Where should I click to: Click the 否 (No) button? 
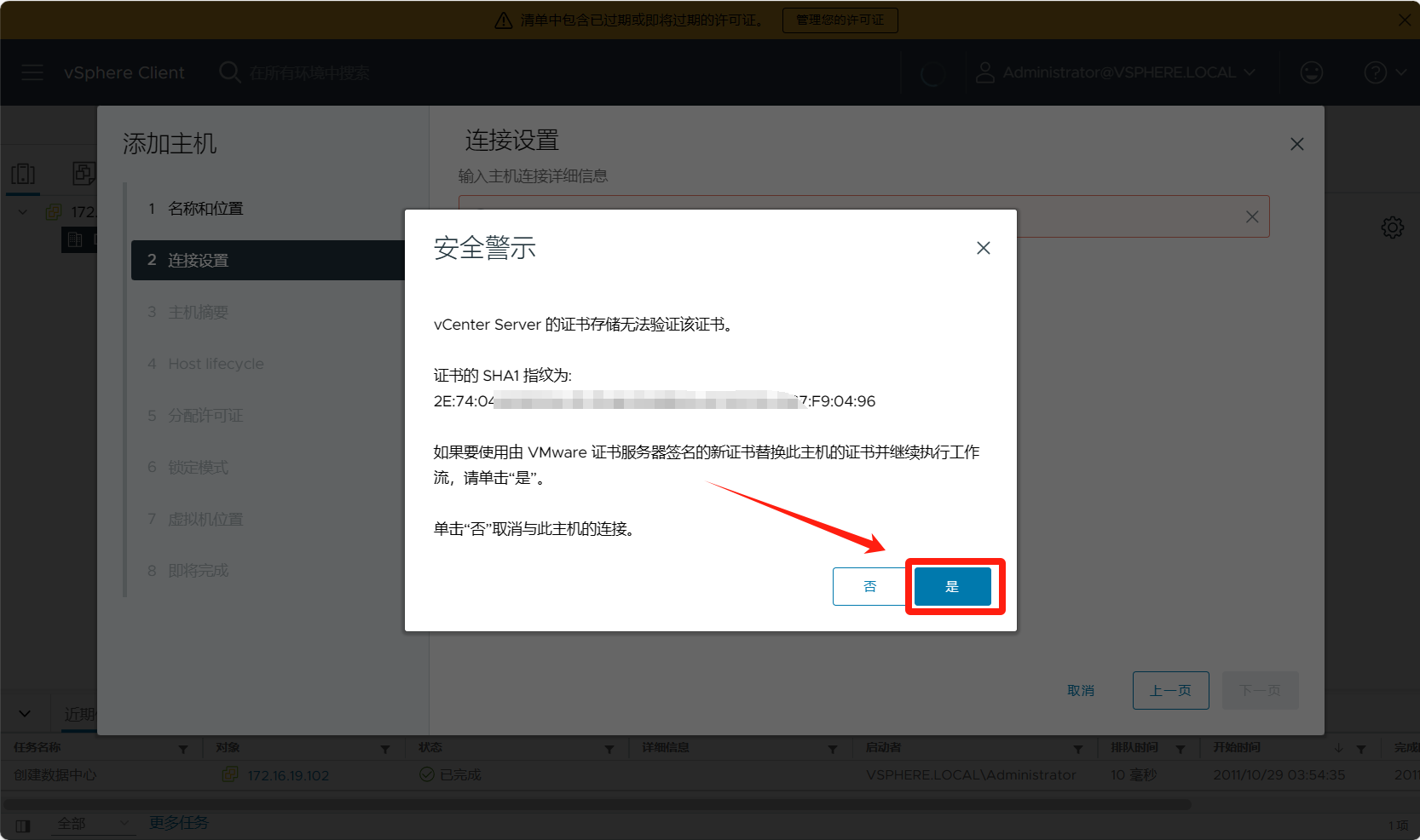[x=869, y=586]
